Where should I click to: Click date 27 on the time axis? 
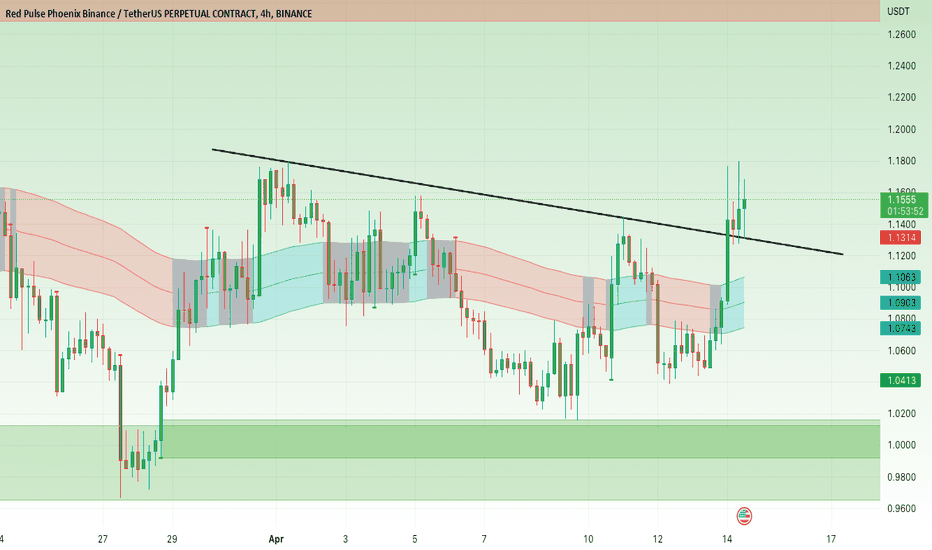coord(103,539)
